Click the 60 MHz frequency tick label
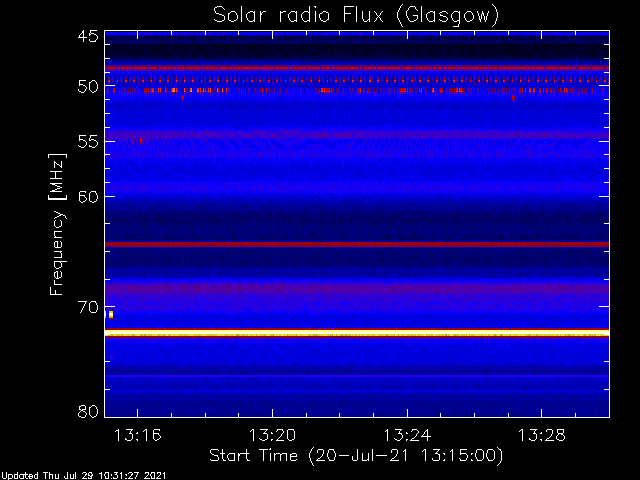The width and height of the screenshot is (640, 480). pos(87,196)
